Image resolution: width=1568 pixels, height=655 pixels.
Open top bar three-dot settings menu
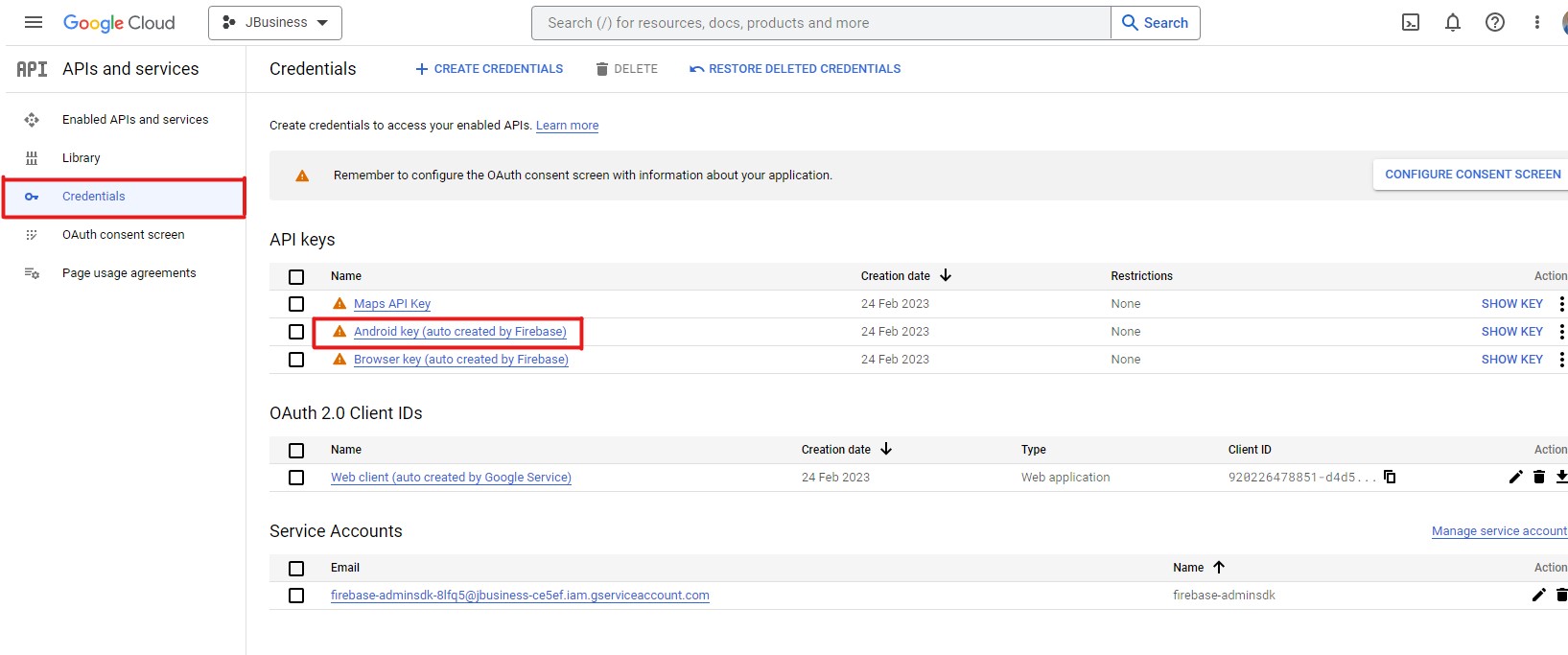click(x=1536, y=23)
